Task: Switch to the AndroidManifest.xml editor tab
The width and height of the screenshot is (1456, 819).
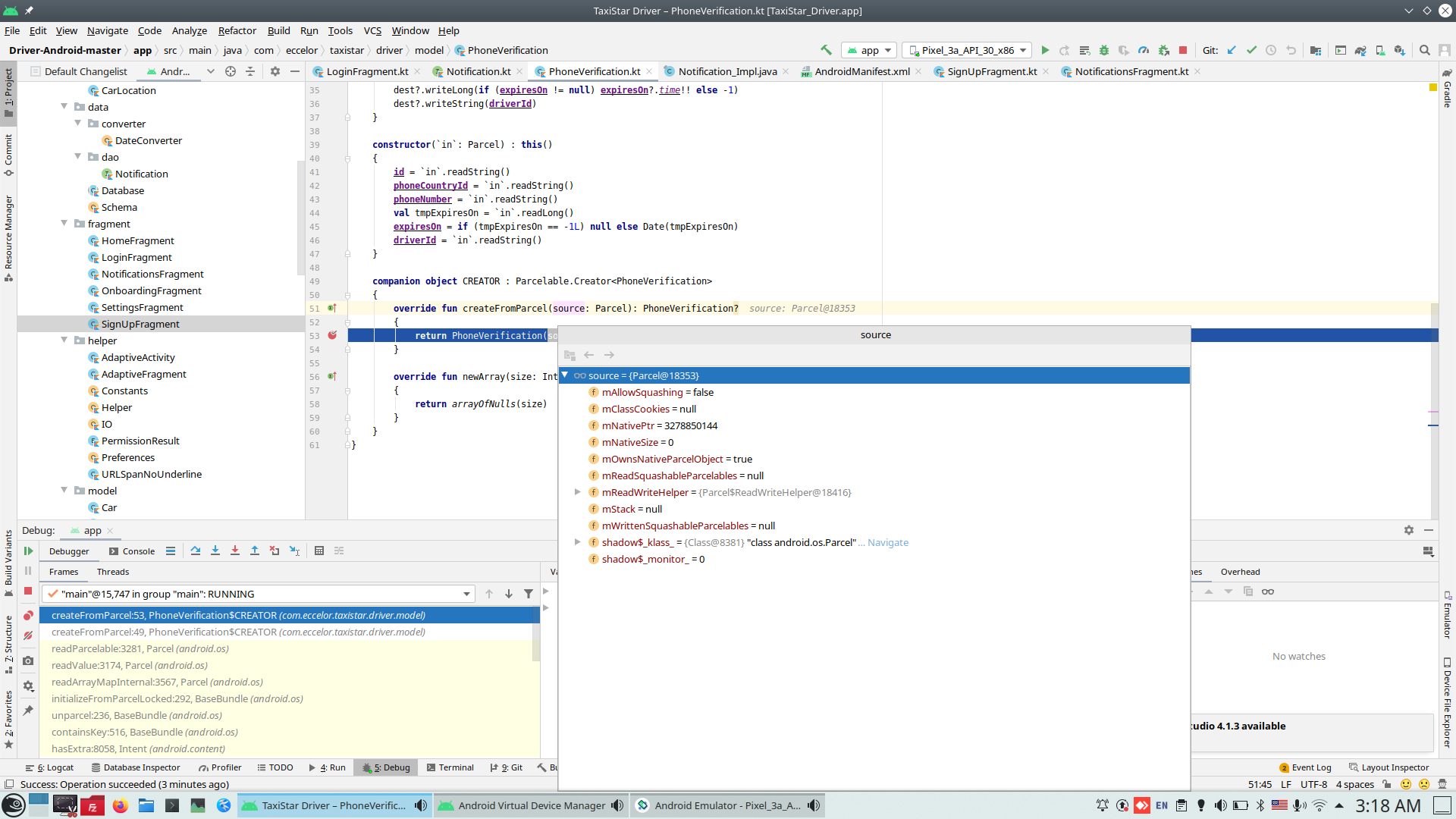Action: coord(861,71)
